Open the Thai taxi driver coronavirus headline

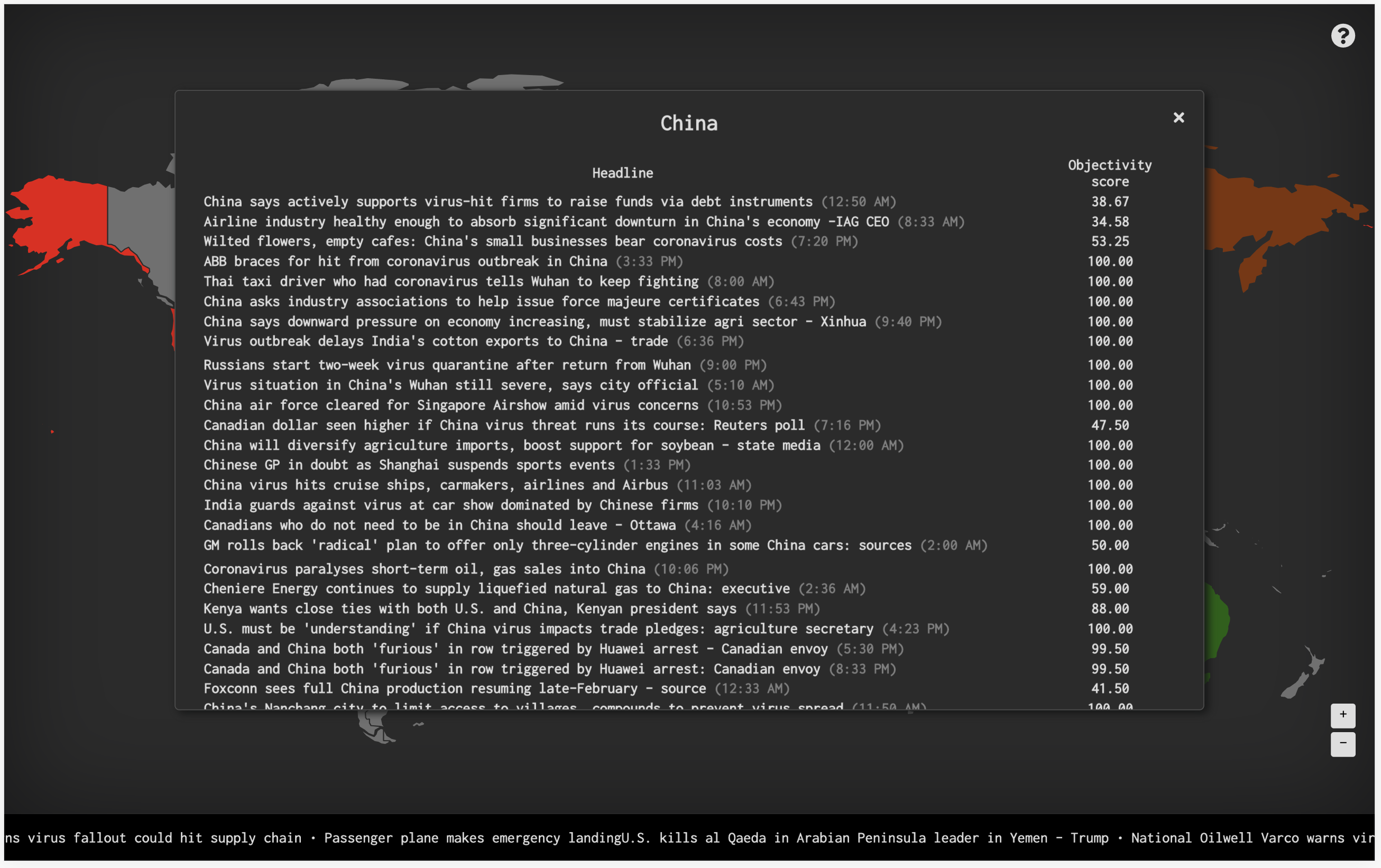point(451,282)
